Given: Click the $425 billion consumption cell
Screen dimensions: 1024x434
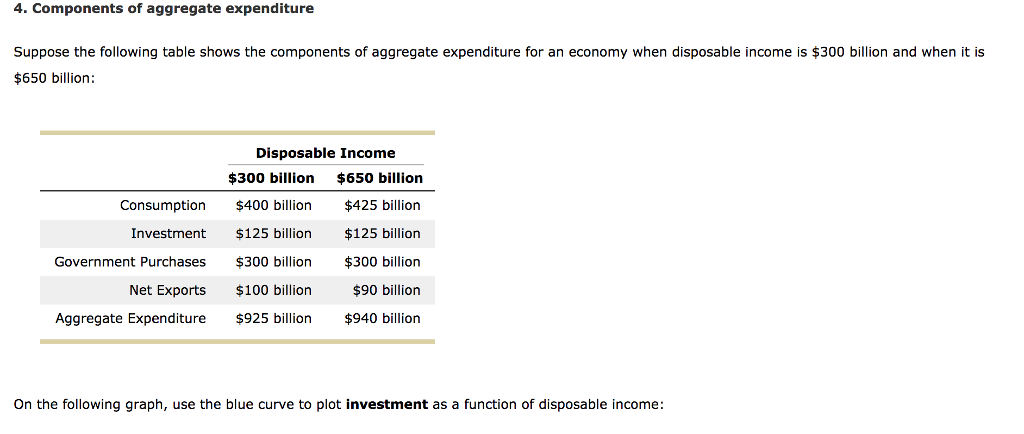Looking at the screenshot, I should coord(382,205).
